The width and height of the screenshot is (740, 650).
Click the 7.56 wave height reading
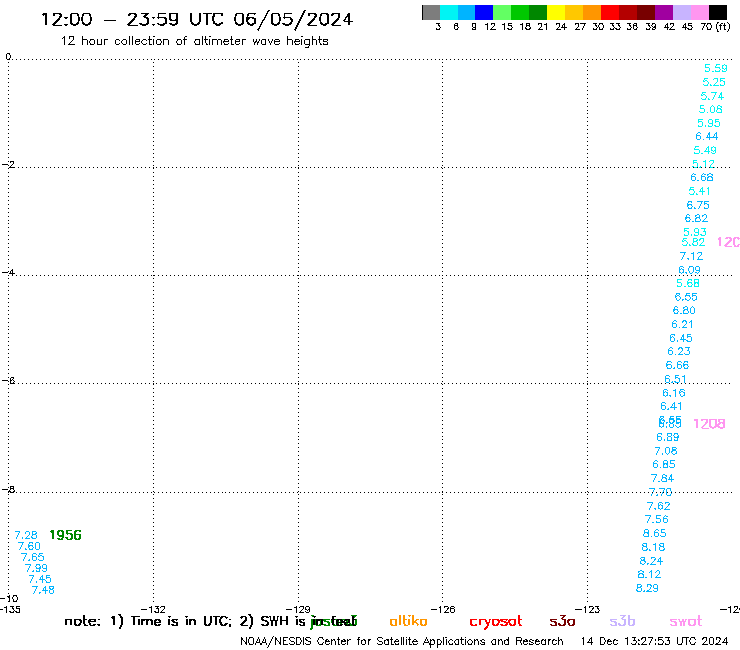click(x=656, y=520)
